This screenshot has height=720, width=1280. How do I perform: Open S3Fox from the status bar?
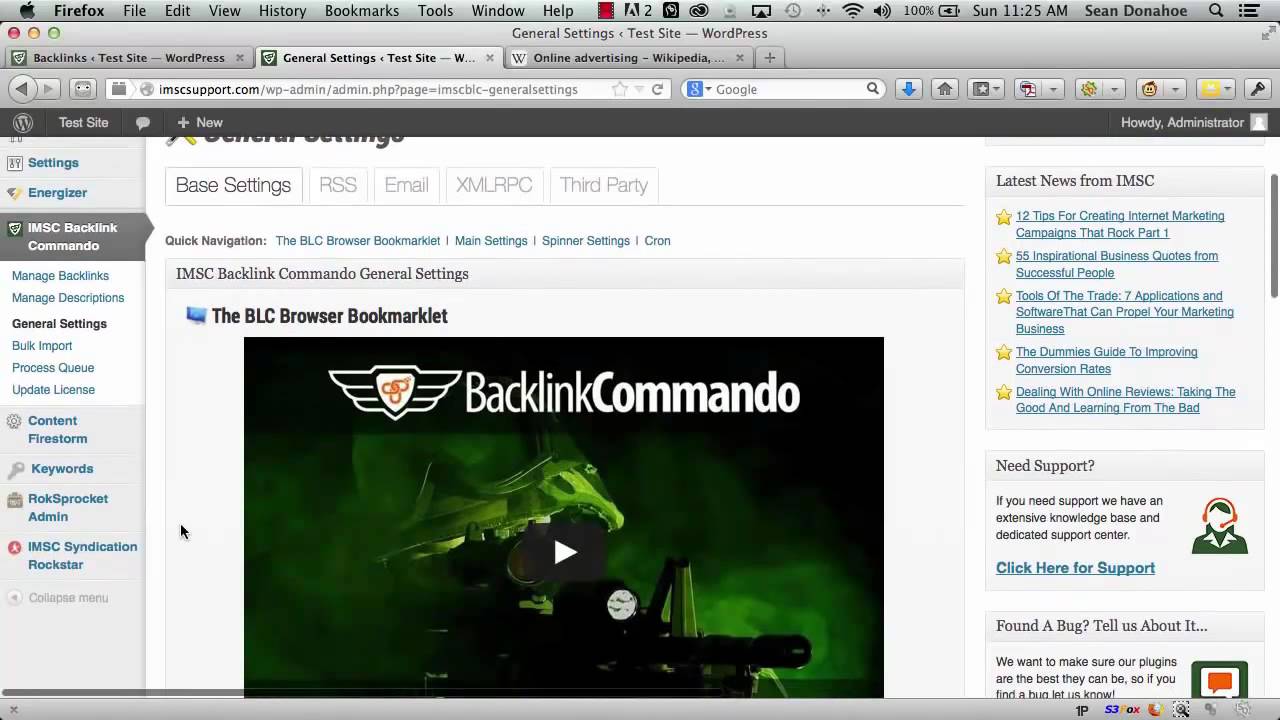(x=1122, y=710)
